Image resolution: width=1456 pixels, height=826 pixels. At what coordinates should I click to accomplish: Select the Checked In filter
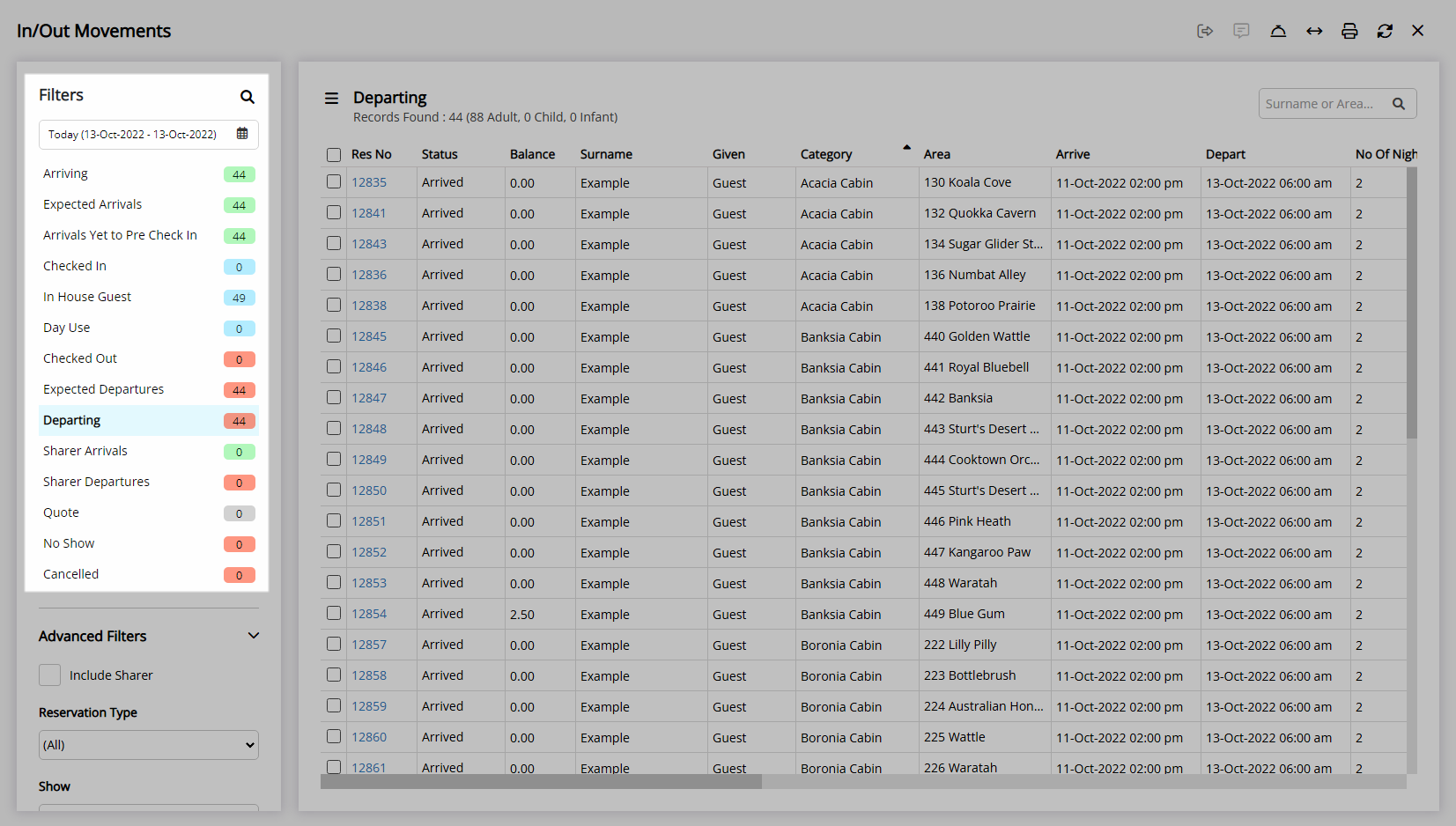coord(148,267)
